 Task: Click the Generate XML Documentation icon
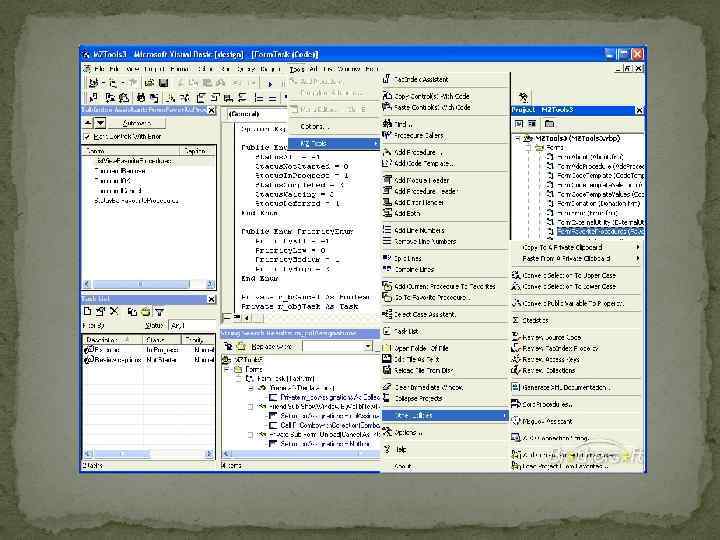516,387
